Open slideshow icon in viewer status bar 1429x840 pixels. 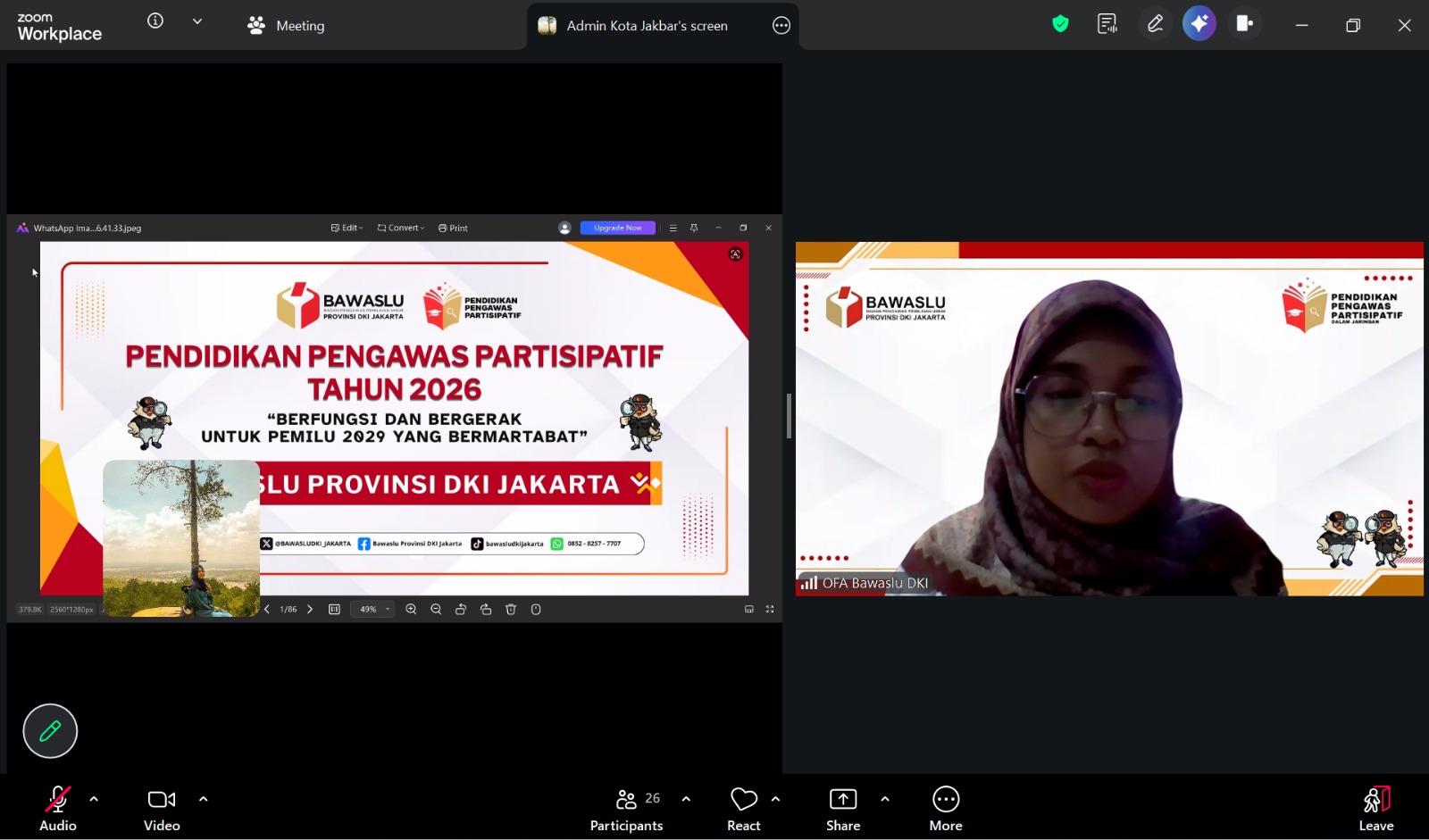(749, 610)
